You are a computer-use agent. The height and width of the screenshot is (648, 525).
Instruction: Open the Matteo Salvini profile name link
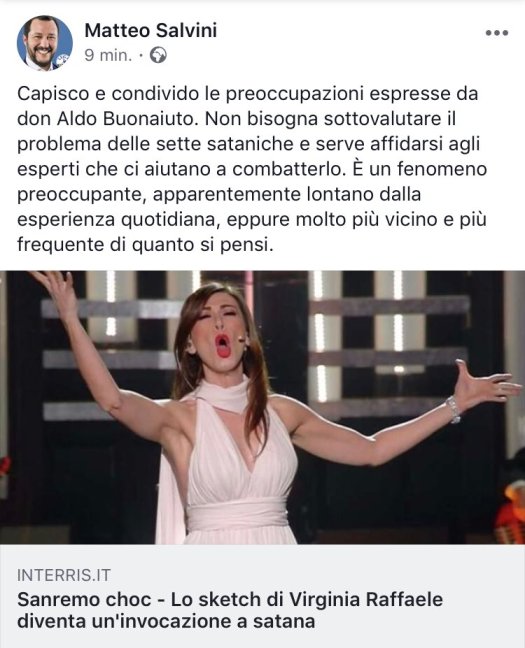tap(151, 31)
